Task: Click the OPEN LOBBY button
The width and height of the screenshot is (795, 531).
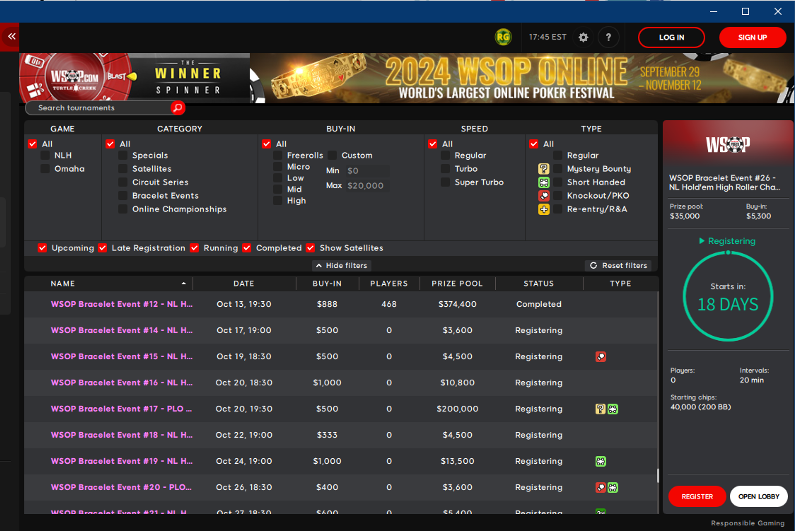Action: (x=758, y=497)
